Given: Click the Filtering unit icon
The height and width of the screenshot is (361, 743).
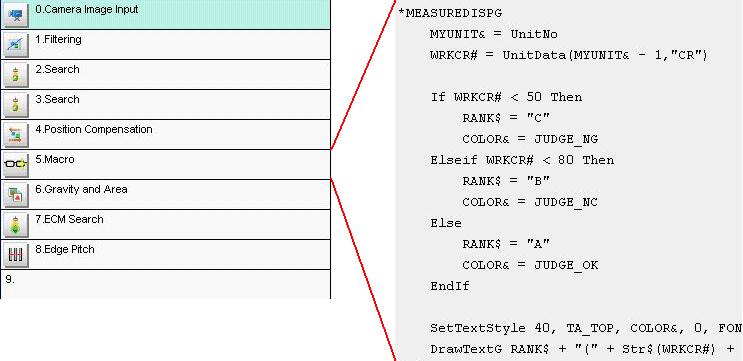Looking at the screenshot, I should click(x=16, y=45).
